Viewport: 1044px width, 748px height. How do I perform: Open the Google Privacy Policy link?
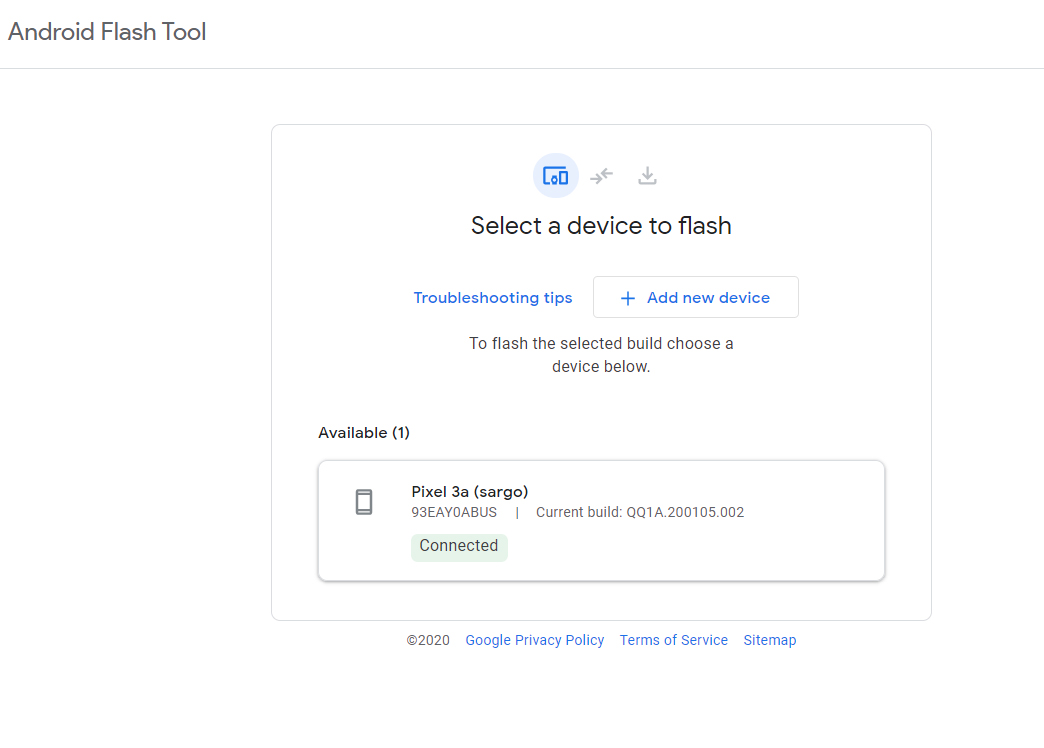coord(534,640)
